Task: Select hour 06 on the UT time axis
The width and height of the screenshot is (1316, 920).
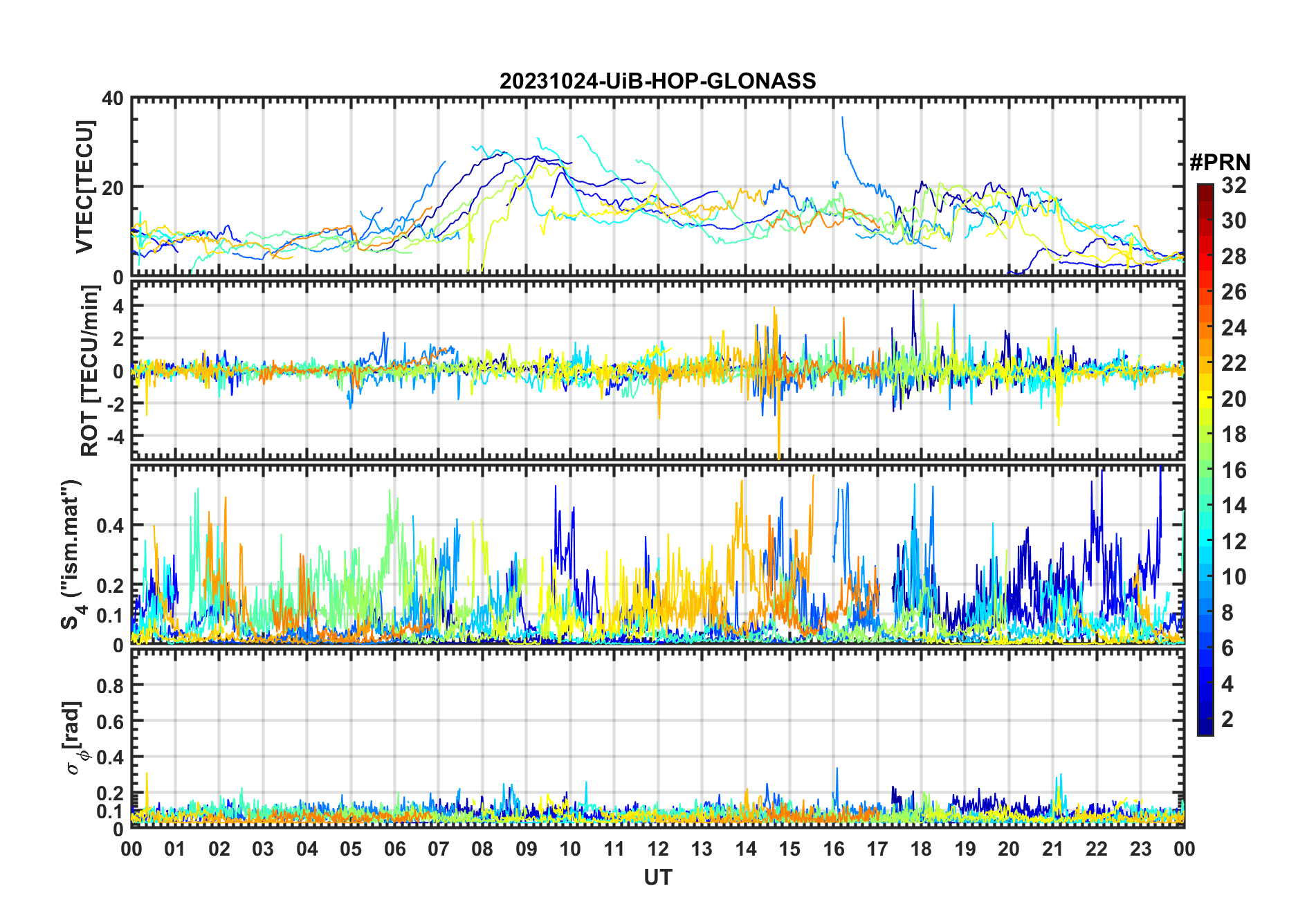Action: click(394, 849)
